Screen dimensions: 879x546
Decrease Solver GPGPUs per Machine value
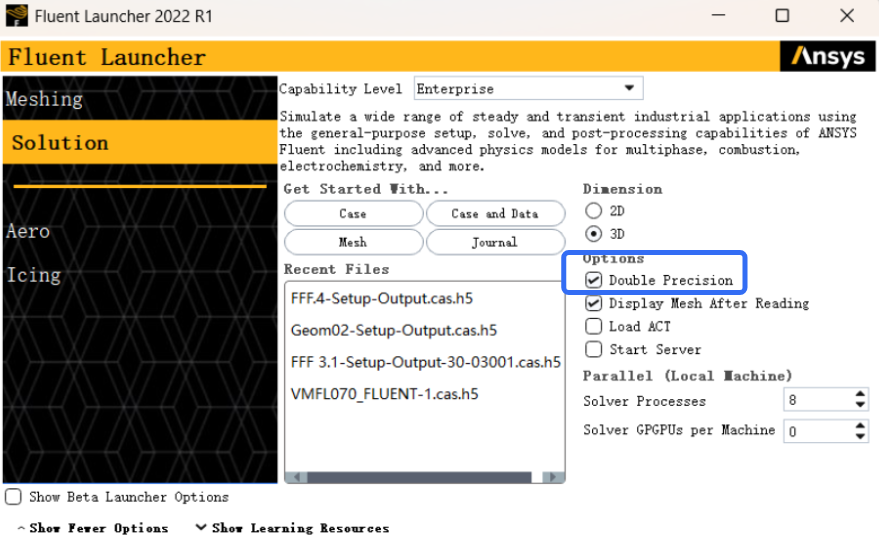pos(861,437)
